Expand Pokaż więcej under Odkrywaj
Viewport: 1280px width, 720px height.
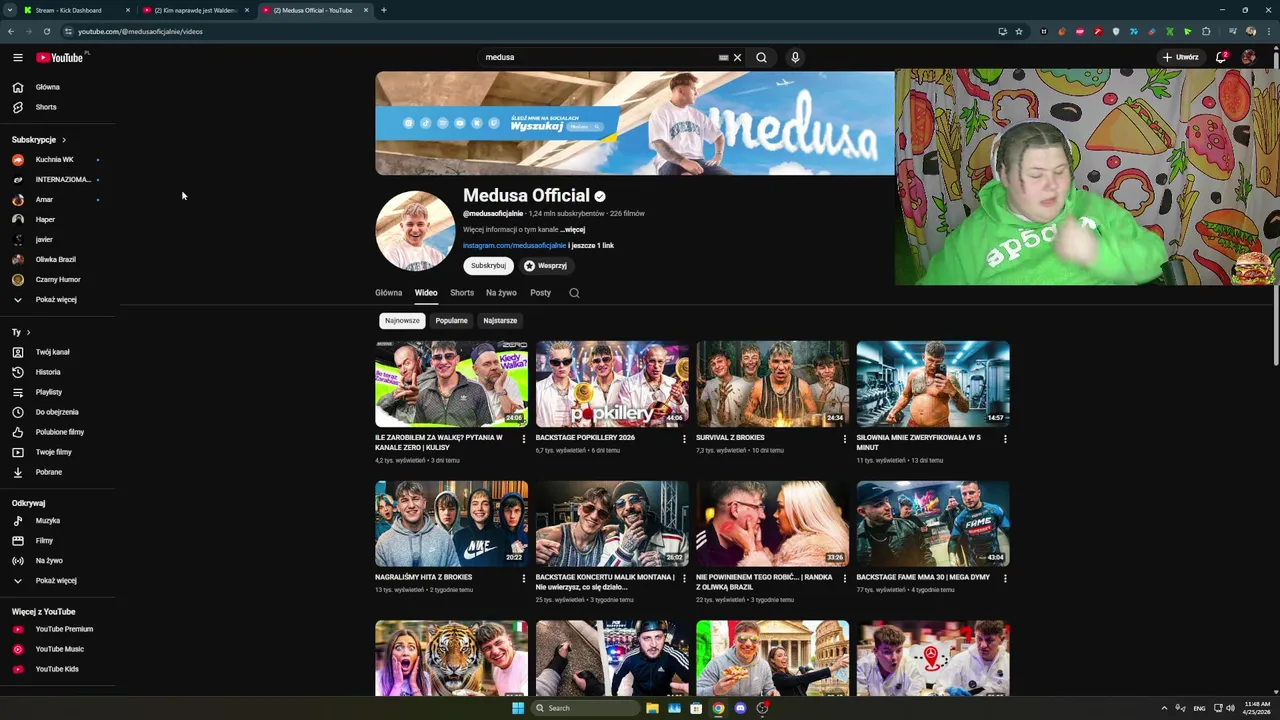pos(57,581)
